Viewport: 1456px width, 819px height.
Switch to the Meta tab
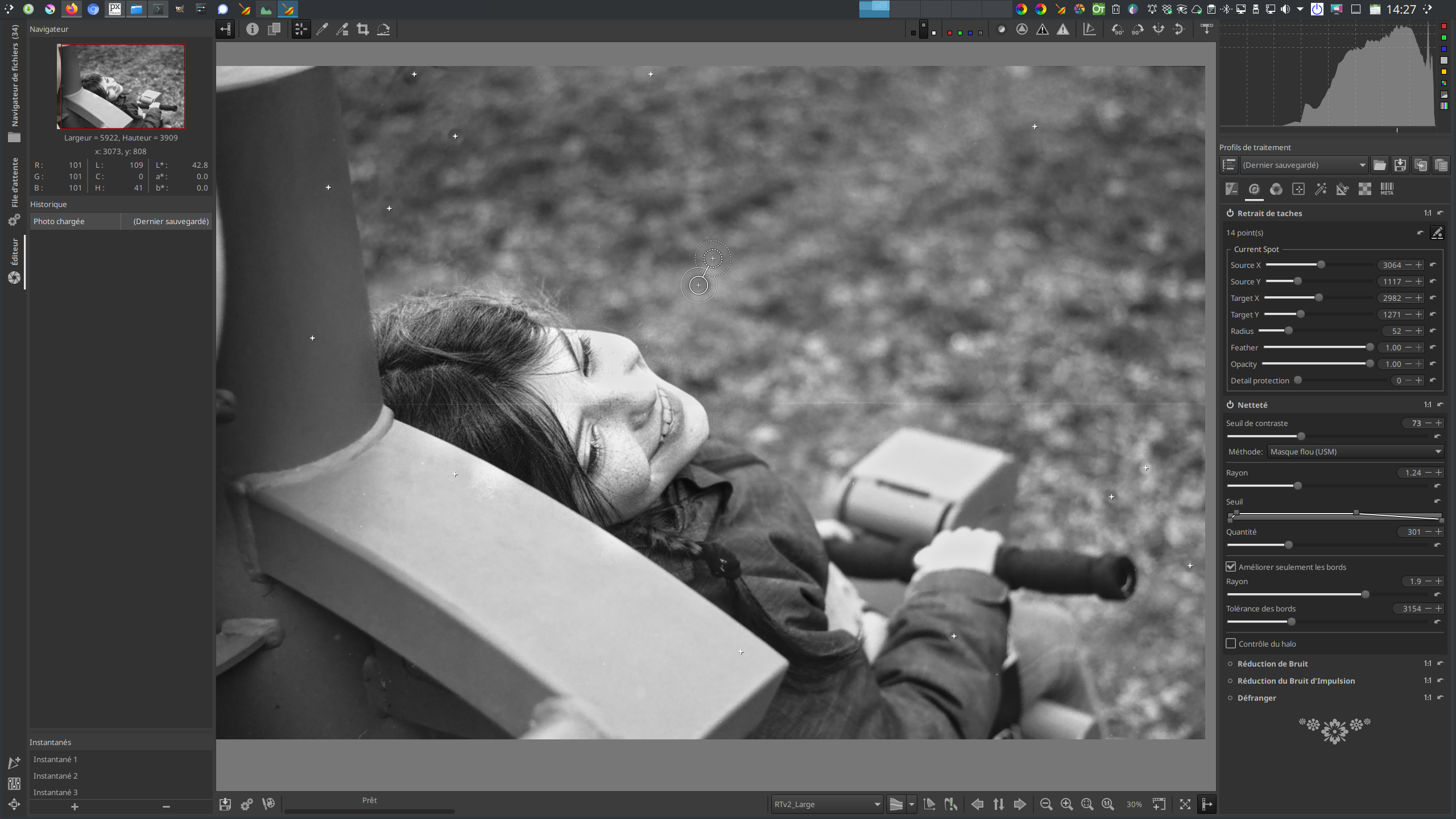(x=1387, y=189)
